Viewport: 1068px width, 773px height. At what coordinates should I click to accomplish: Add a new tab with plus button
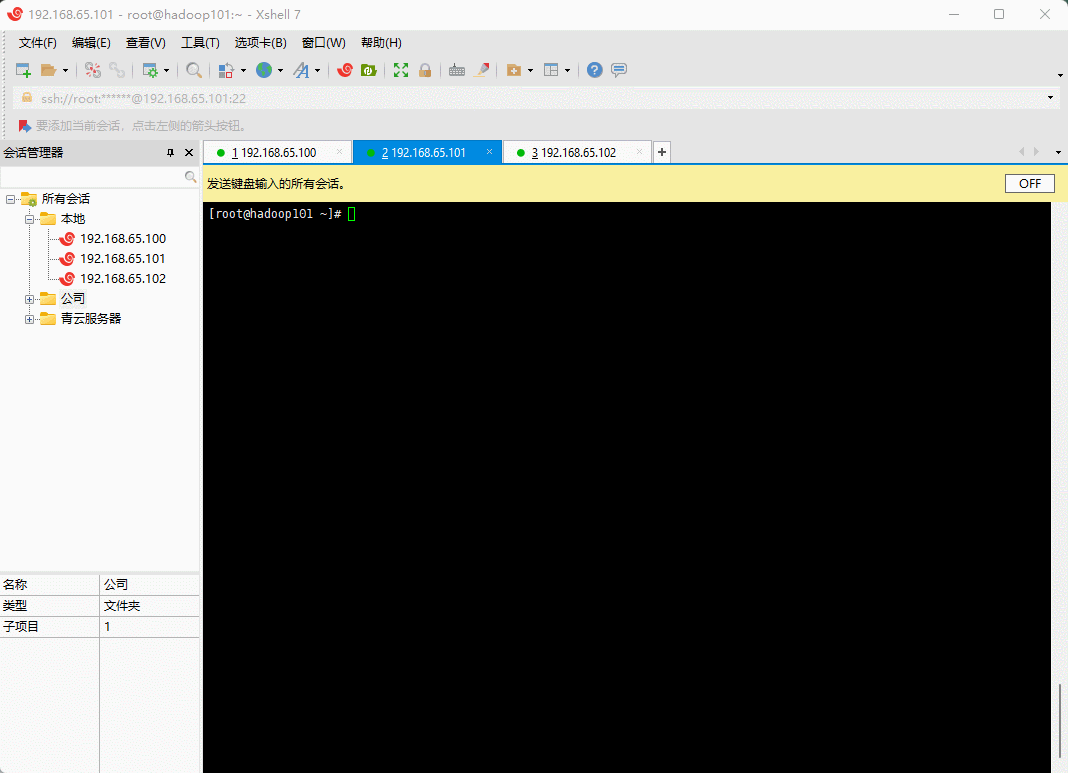(x=661, y=152)
